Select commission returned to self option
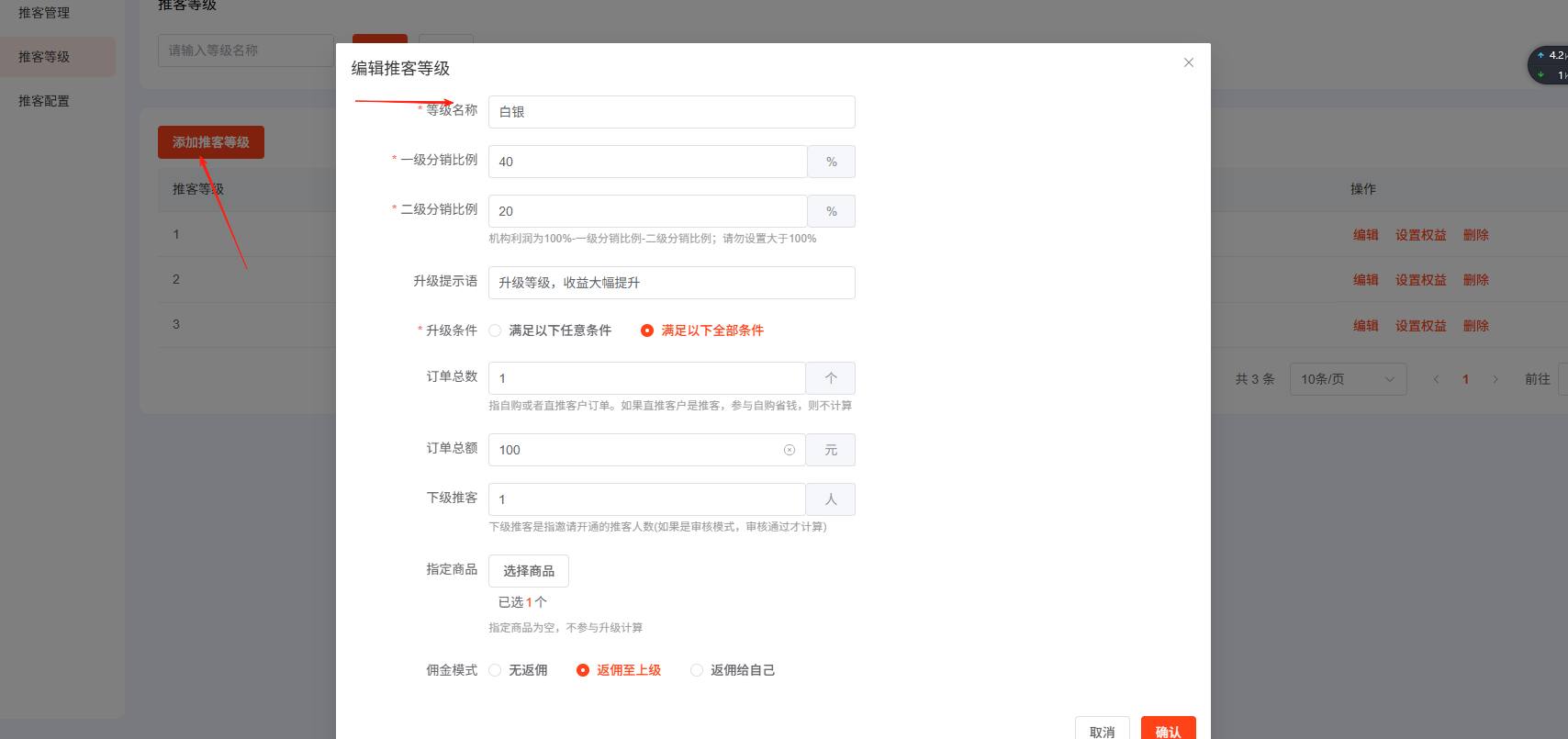1568x739 pixels. click(697, 670)
